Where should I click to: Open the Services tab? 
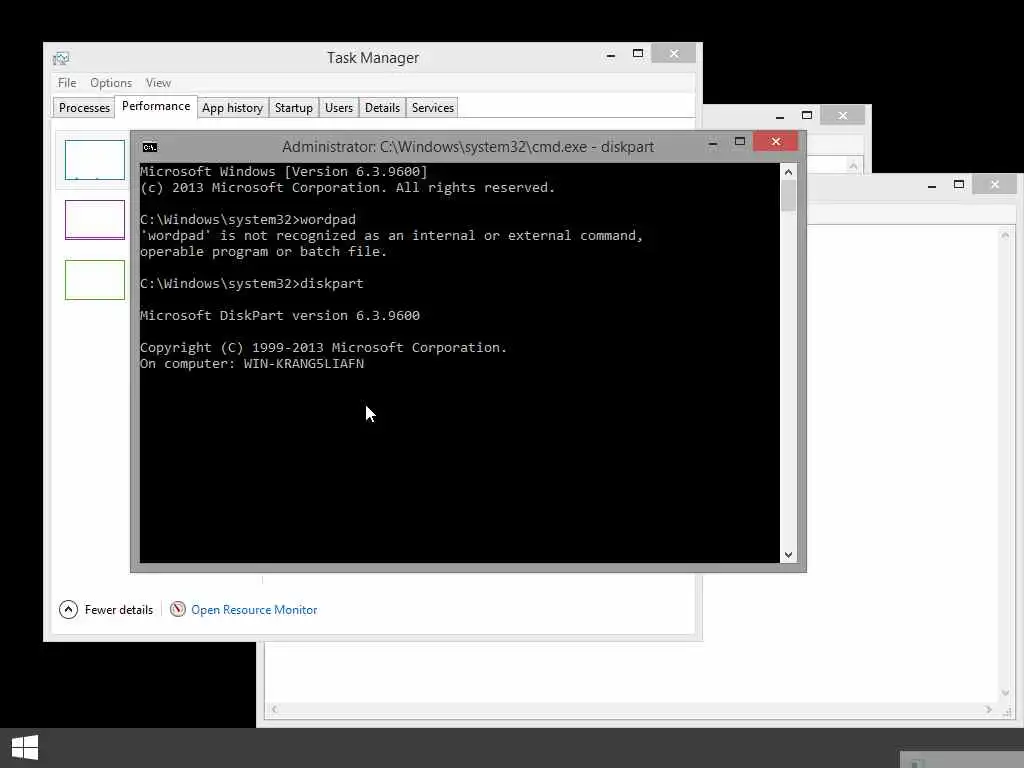[x=432, y=108]
